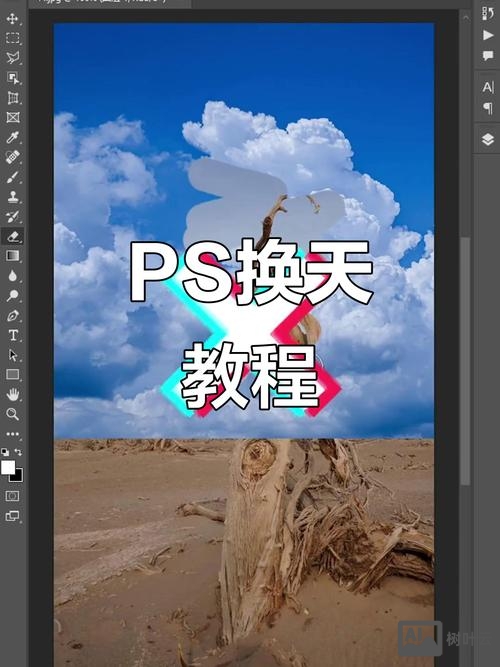Toggle Quick Mask mode
The width and height of the screenshot is (500, 667).
click(x=12, y=496)
